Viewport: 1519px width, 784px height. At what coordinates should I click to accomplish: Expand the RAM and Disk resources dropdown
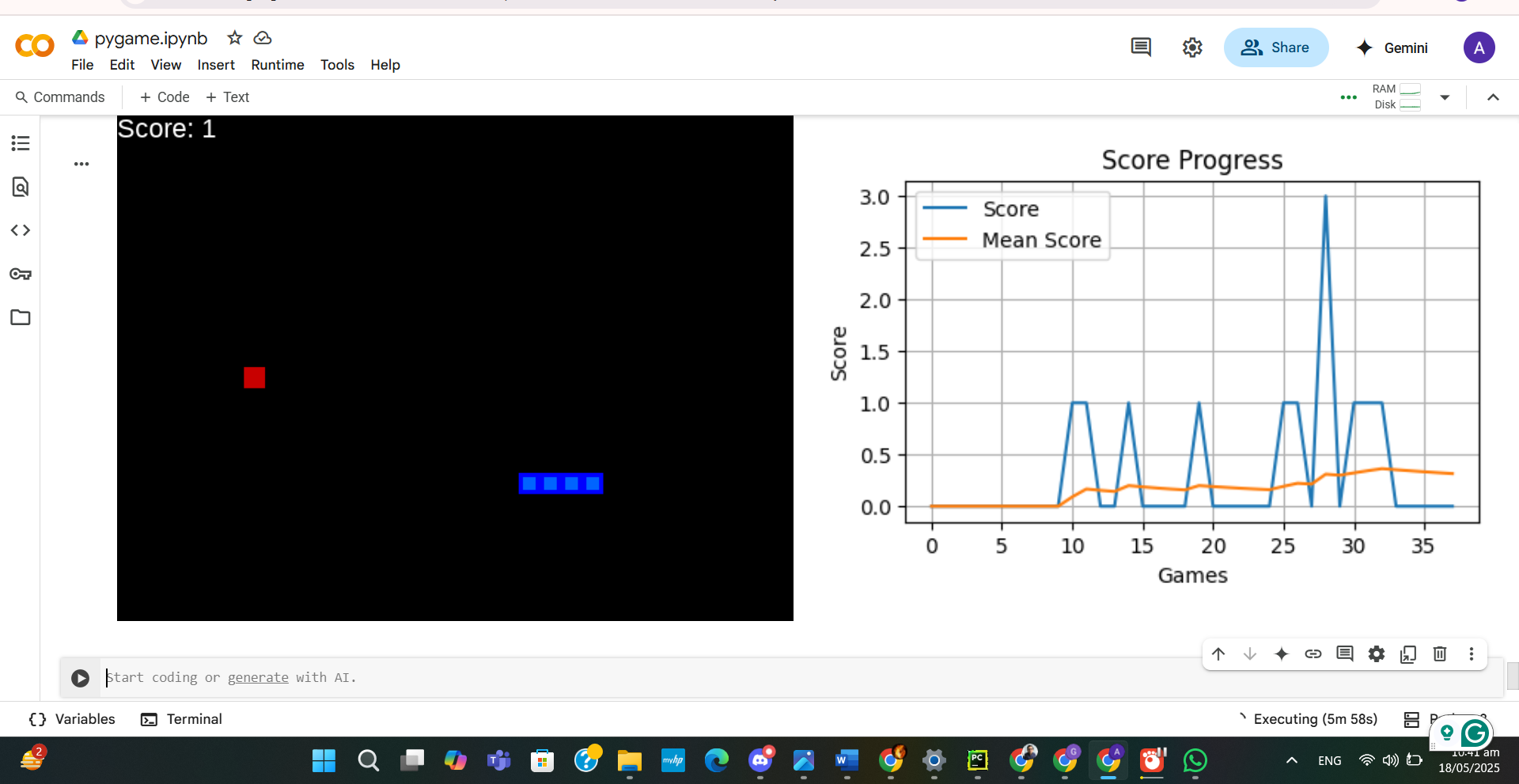click(1445, 97)
